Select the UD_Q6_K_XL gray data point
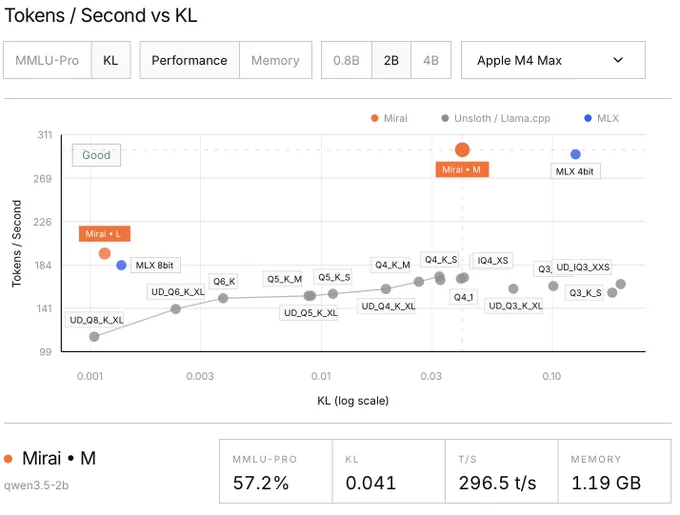680x515 pixels. pyautogui.click(x=176, y=309)
